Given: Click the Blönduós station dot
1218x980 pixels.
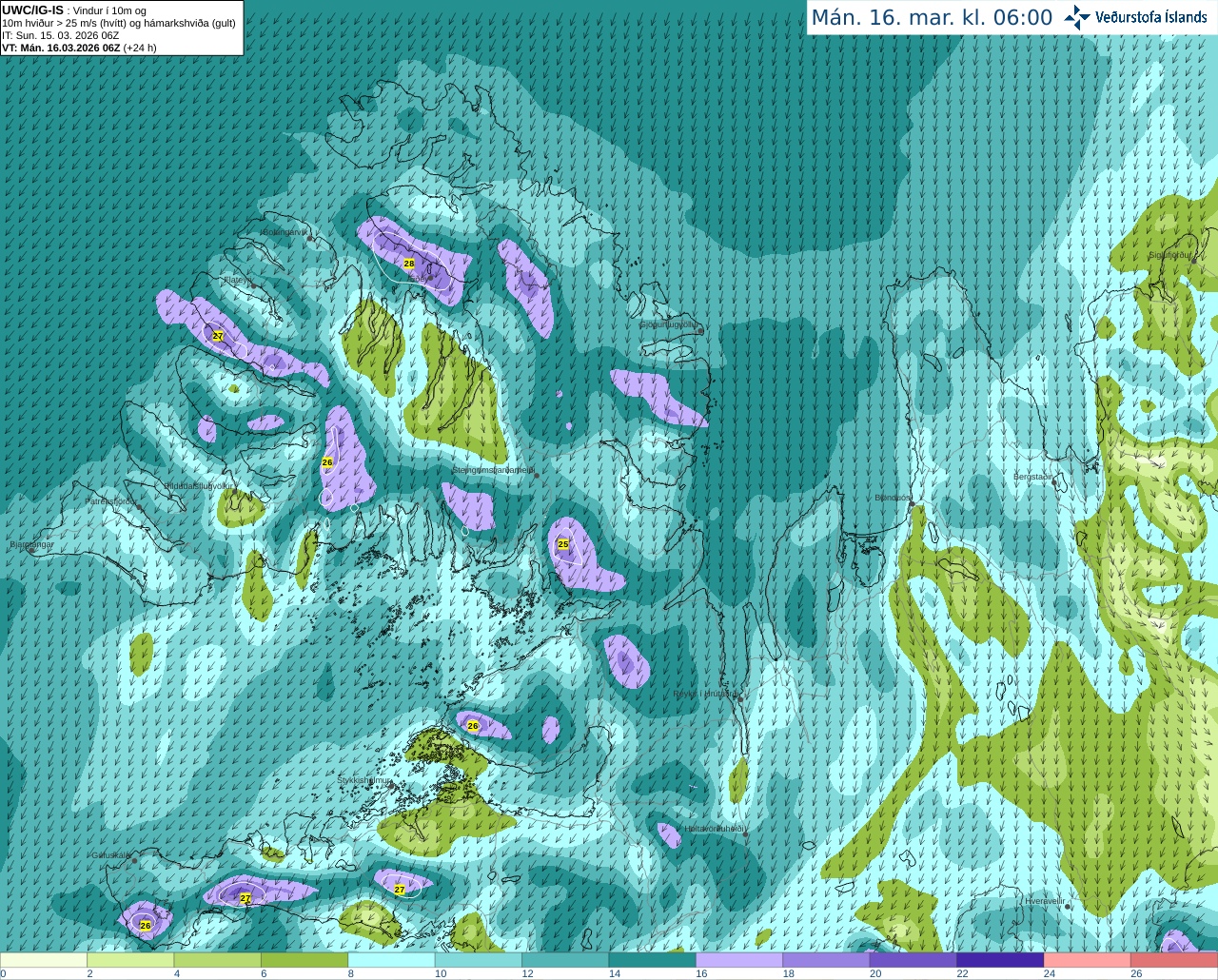Looking at the screenshot, I should (x=912, y=503).
